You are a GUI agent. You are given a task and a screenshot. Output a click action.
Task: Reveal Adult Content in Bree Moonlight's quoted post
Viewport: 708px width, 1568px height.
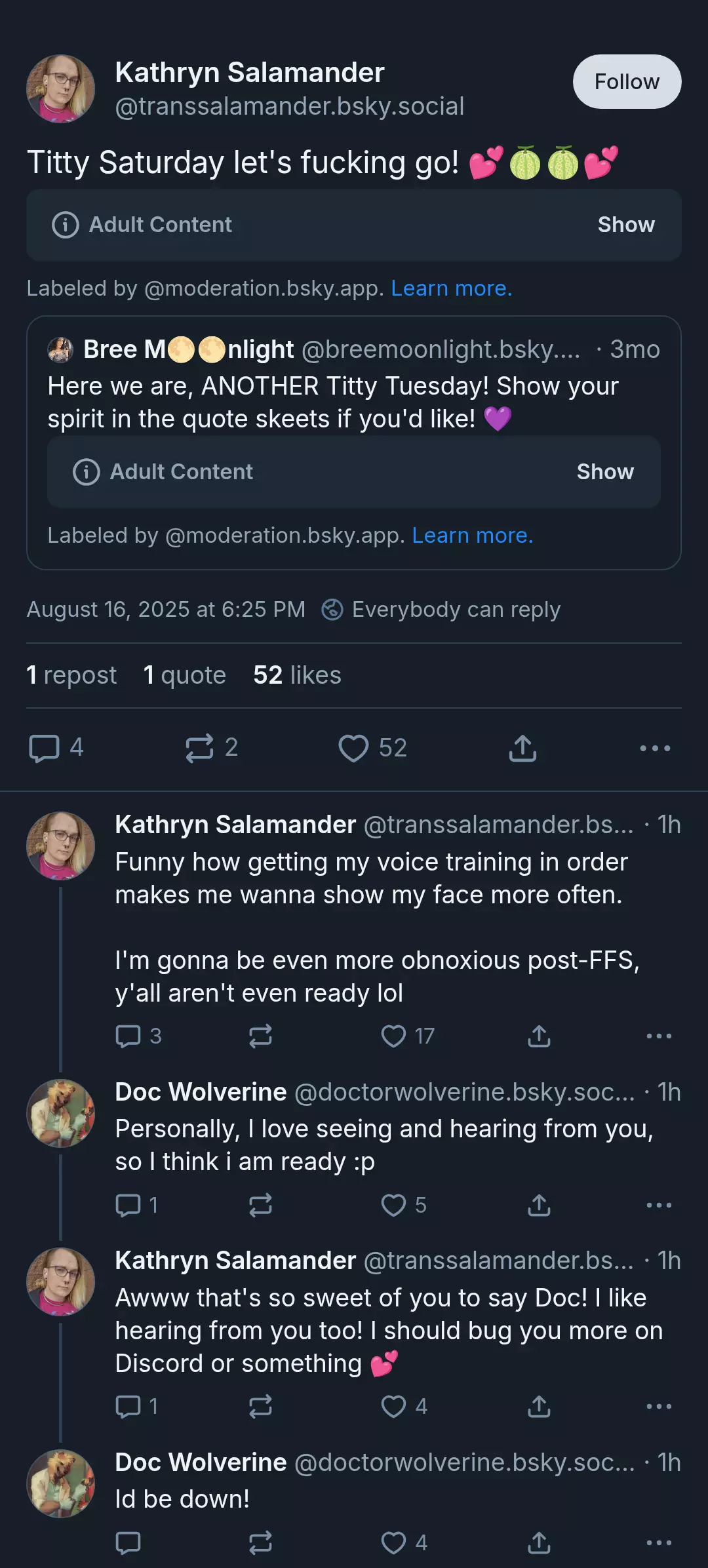605,472
